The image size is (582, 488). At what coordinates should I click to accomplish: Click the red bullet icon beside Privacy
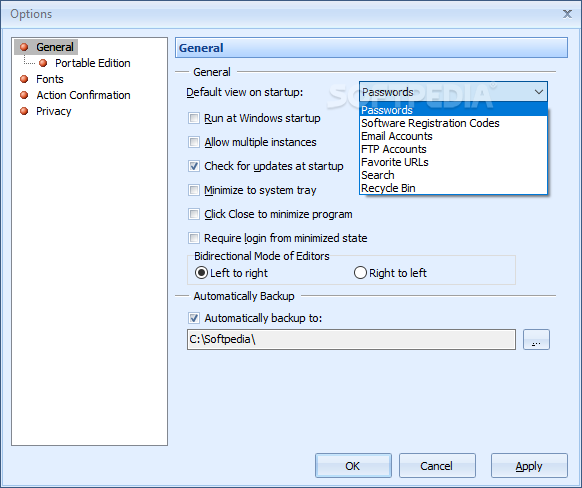tap(24, 111)
